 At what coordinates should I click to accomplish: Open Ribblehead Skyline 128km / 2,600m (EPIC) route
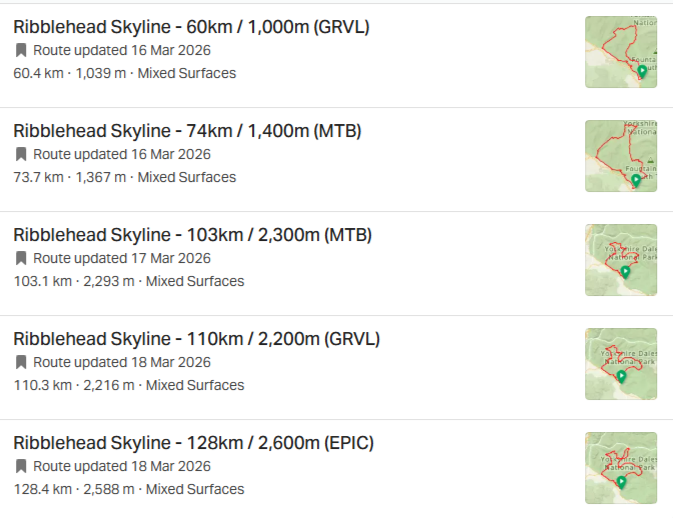point(193,443)
